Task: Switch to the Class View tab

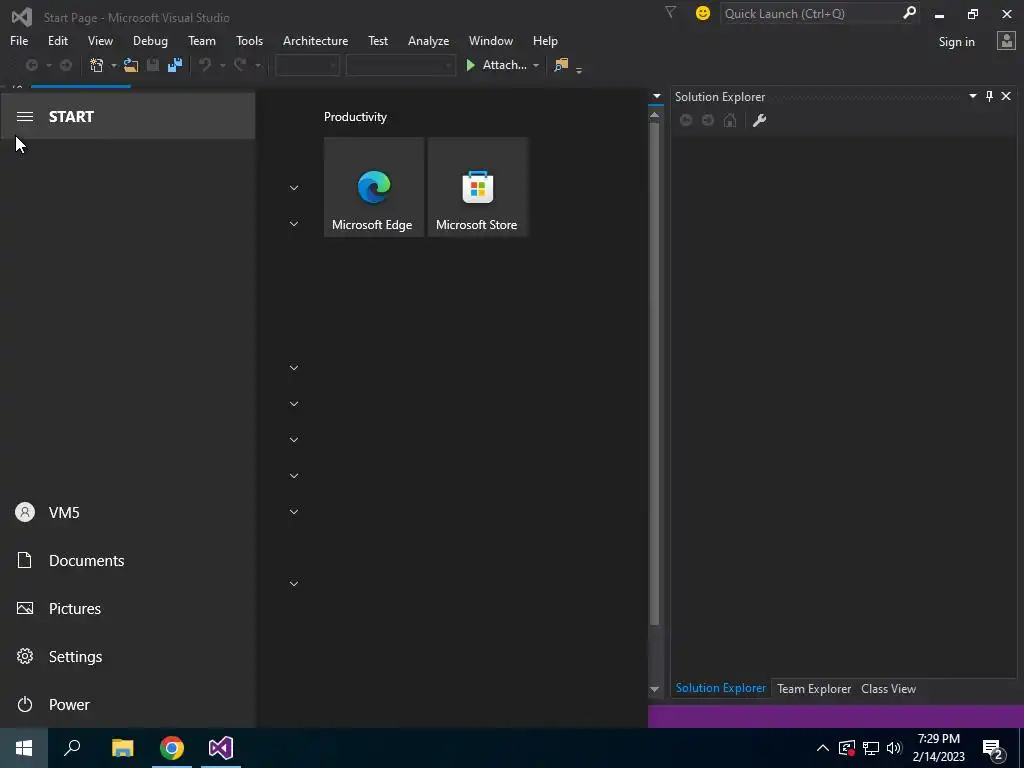Action: click(x=888, y=688)
